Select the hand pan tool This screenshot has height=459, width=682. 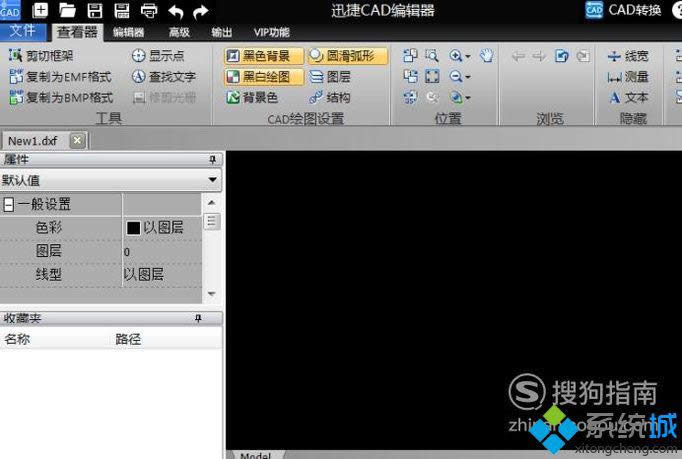tap(487, 56)
